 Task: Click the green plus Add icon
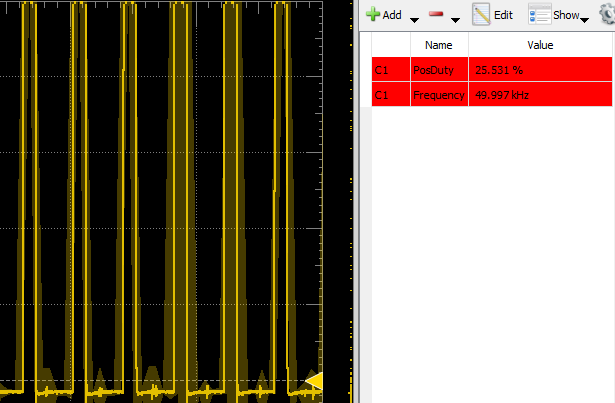pos(372,15)
